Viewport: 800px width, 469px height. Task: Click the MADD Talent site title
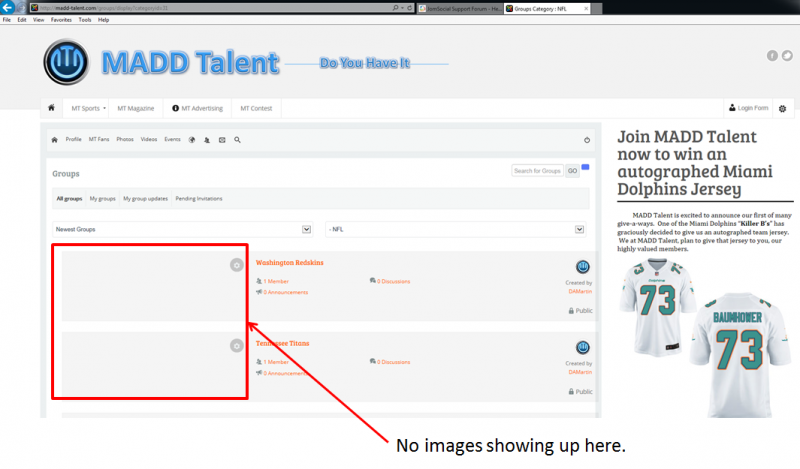(190, 62)
